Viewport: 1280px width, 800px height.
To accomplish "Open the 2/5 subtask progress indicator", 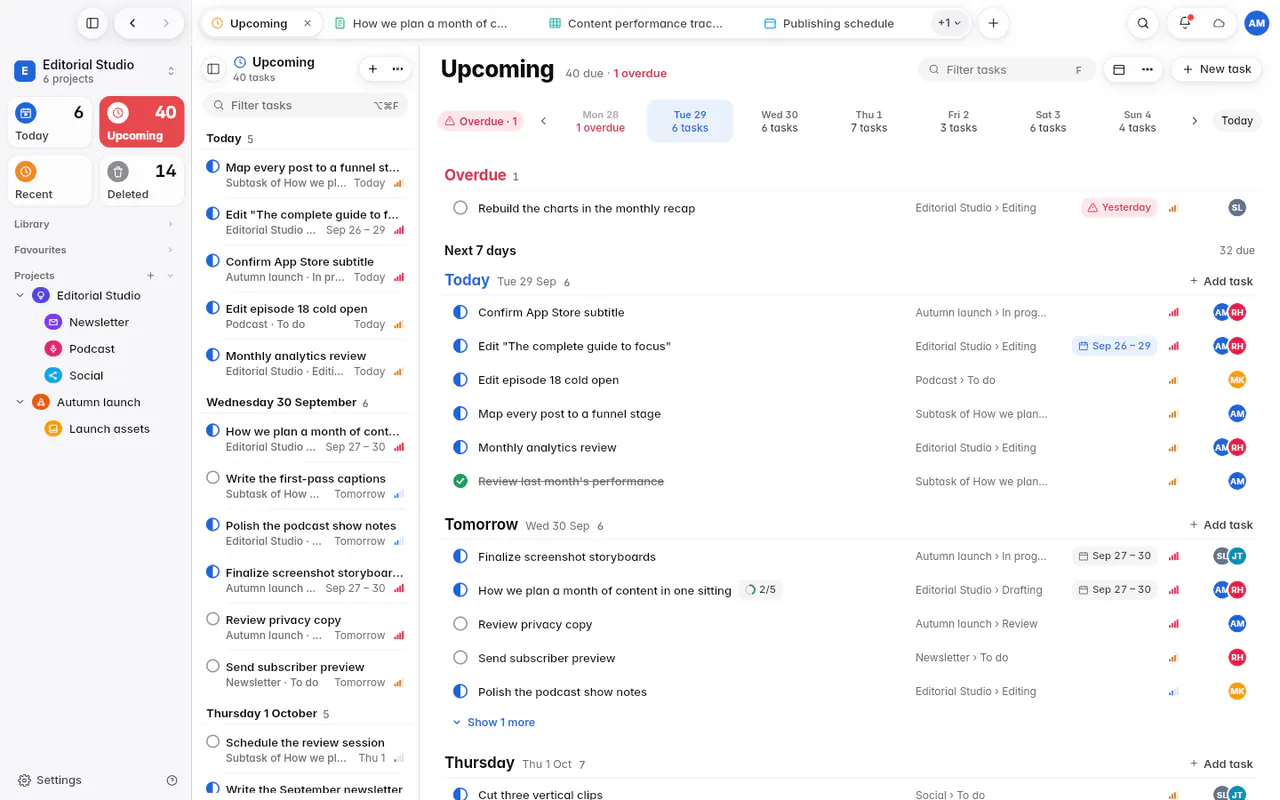I will click(761, 590).
